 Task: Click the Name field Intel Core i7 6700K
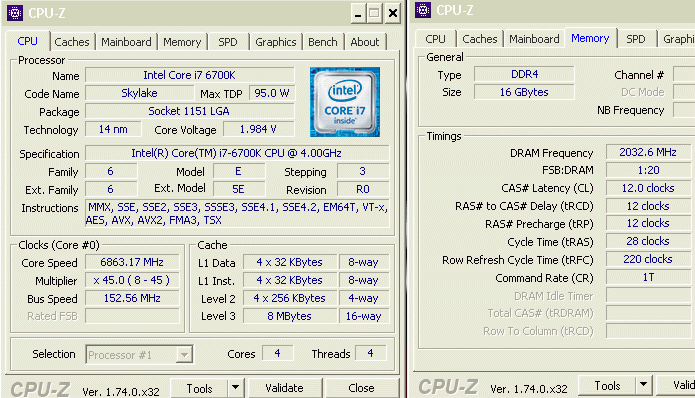(190, 75)
